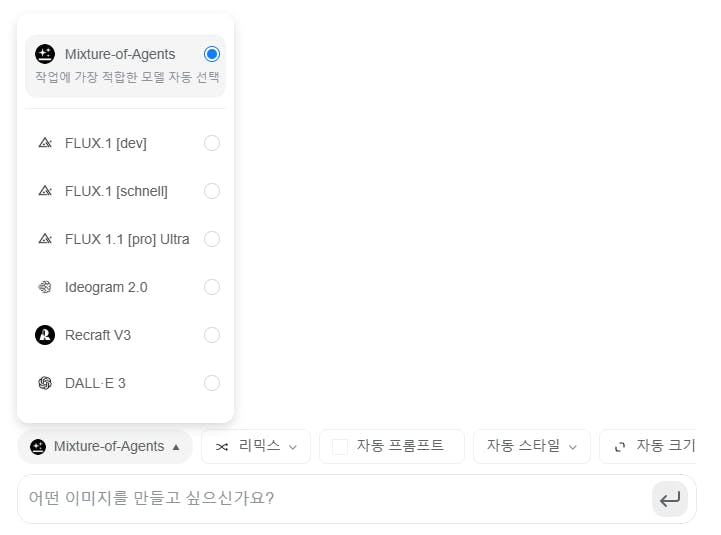Click the FLUX.1 [schnell] model icon
Image resolution: width=721 pixels, height=535 pixels.
pyautogui.click(x=45, y=191)
